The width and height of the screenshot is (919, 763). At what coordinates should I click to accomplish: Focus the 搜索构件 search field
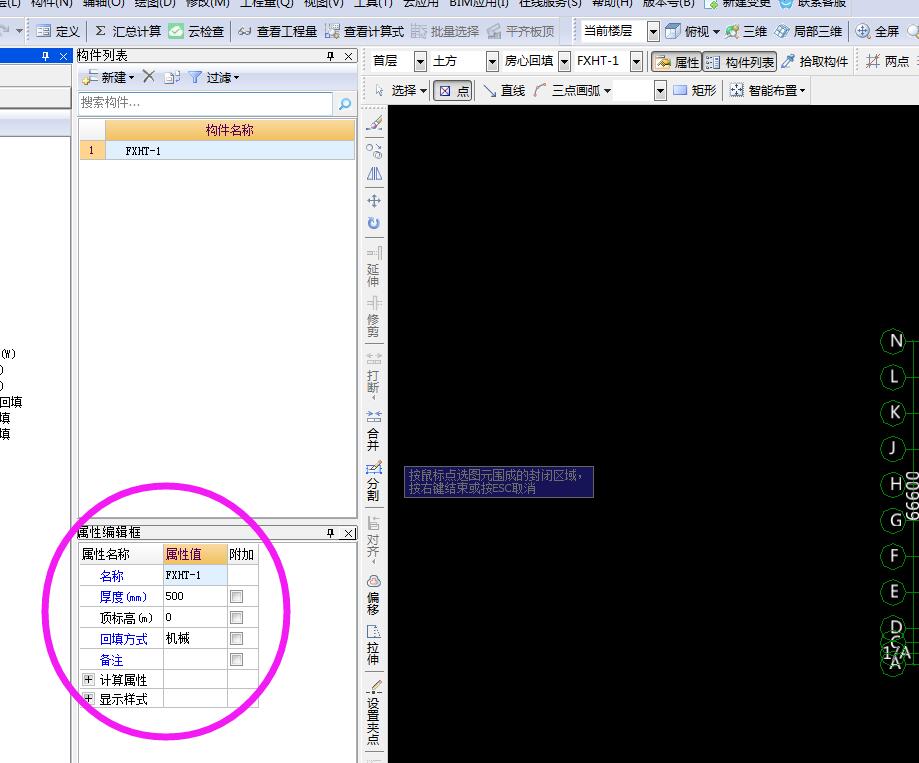click(205, 103)
